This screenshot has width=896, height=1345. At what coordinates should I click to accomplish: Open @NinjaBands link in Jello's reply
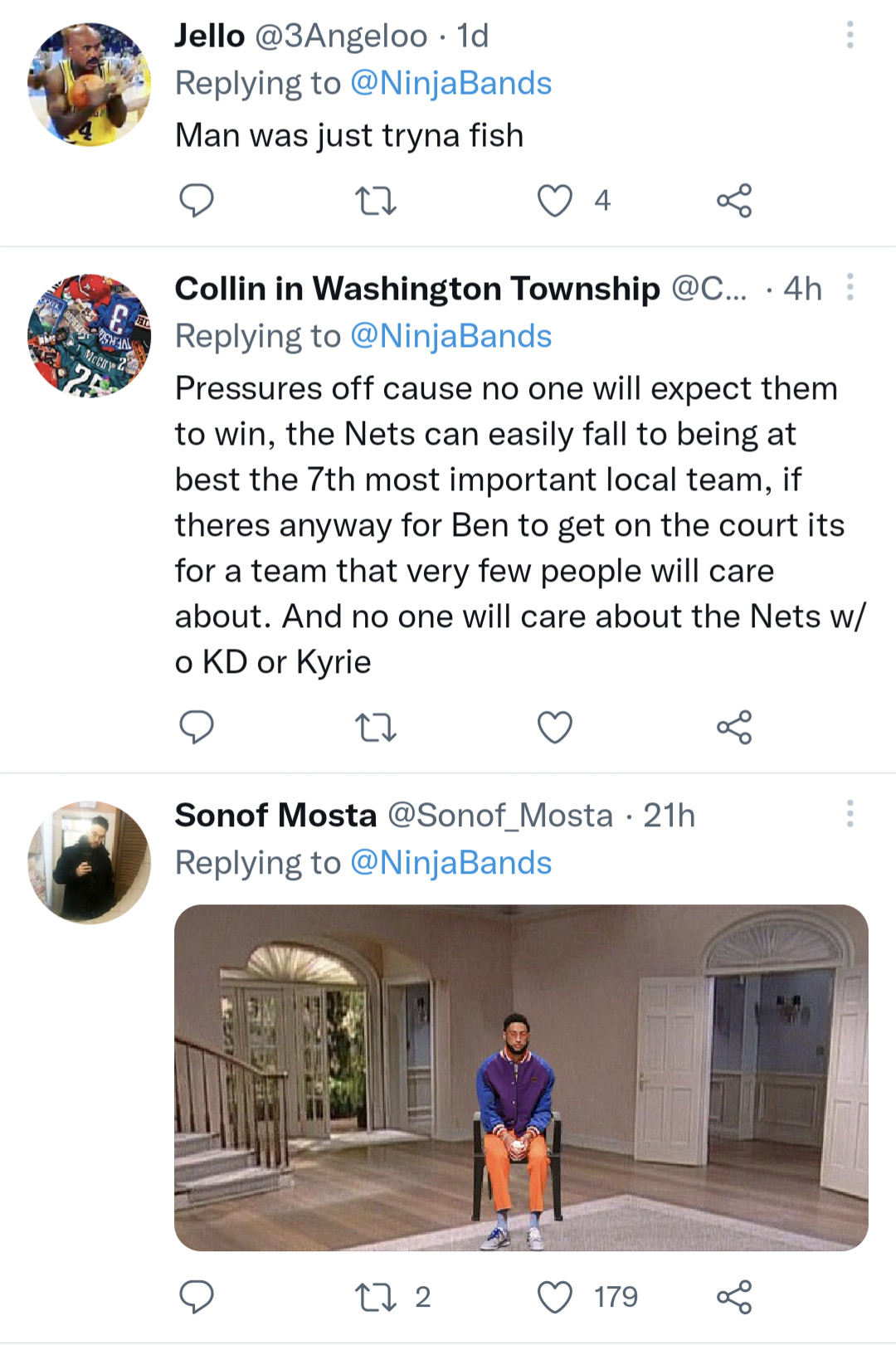[450, 84]
